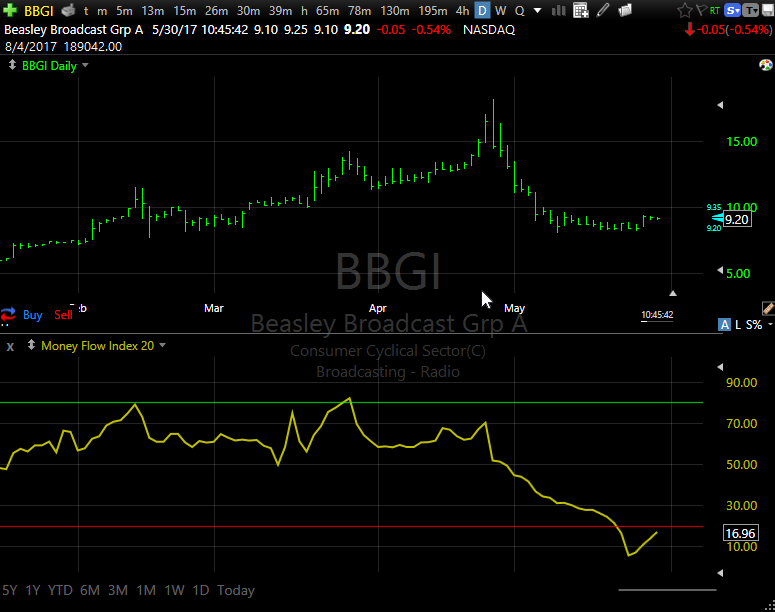Open the blue S dropdown button
Viewport: 775px width, 612px height.
[x=732, y=10]
